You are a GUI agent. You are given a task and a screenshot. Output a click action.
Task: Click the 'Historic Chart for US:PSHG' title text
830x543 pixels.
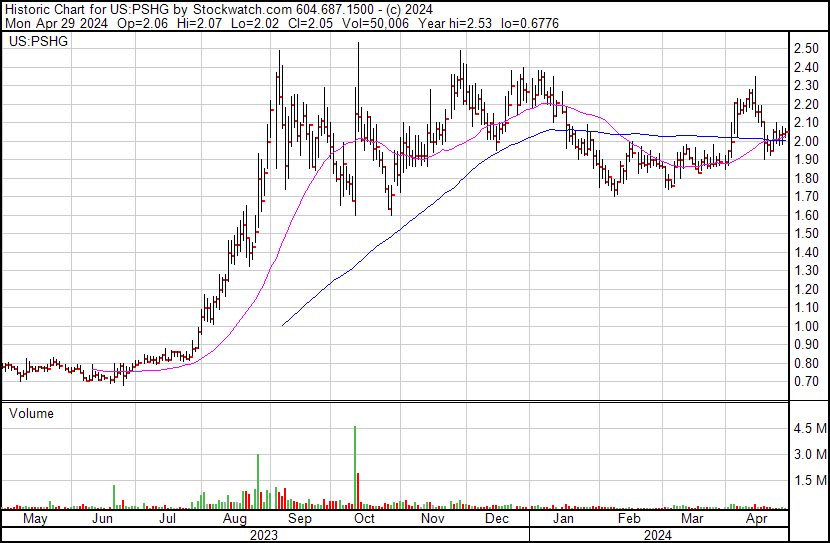click(x=87, y=10)
